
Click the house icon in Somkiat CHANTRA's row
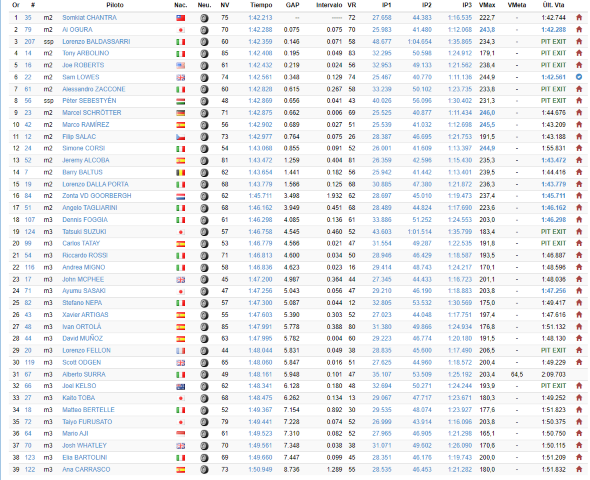579,18
